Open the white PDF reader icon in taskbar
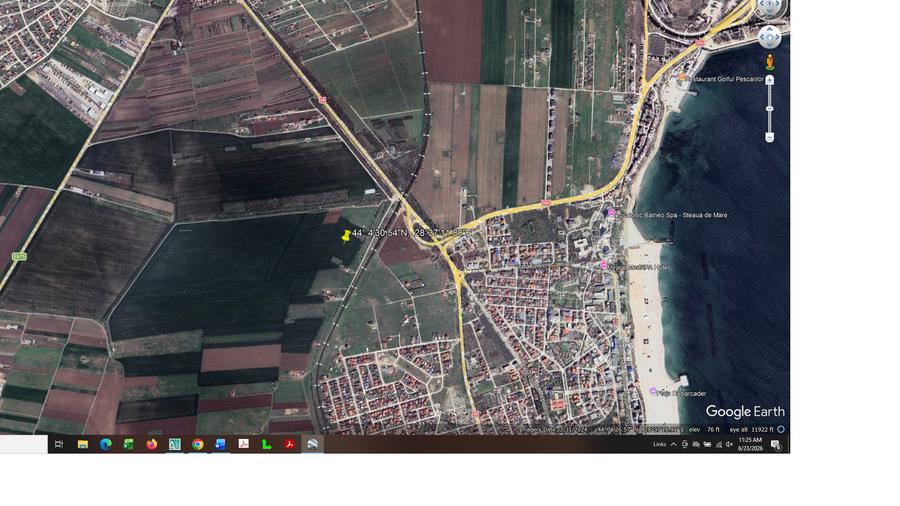900x506 pixels. tap(243, 444)
